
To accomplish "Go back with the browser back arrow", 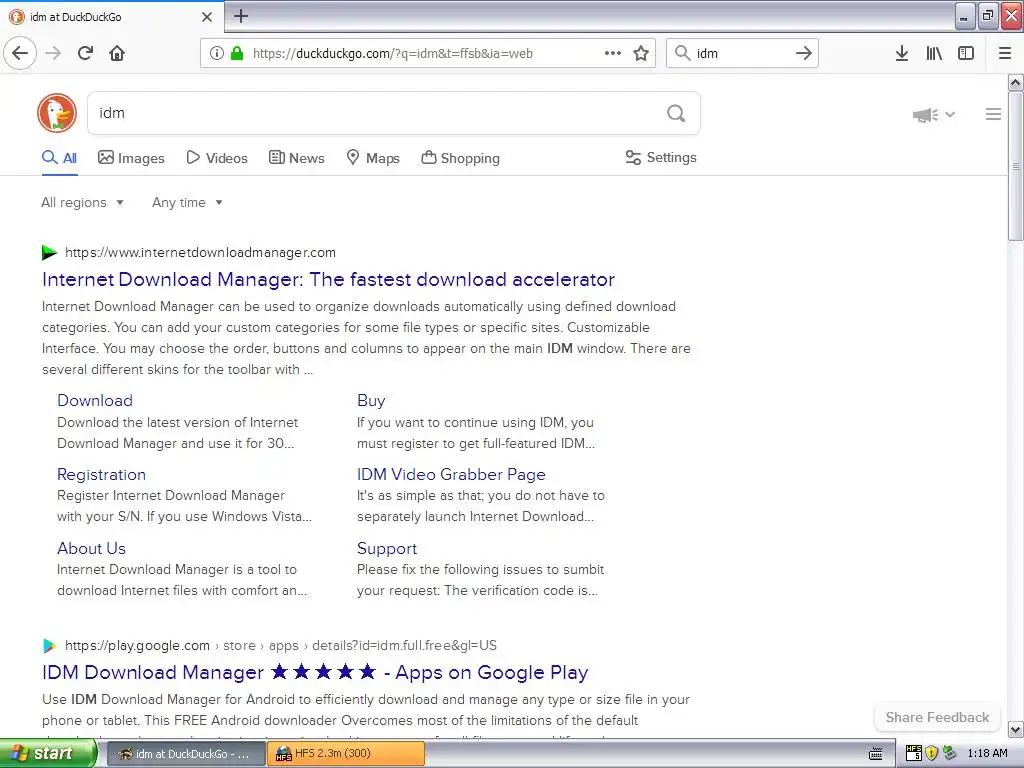I will coord(20,53).
